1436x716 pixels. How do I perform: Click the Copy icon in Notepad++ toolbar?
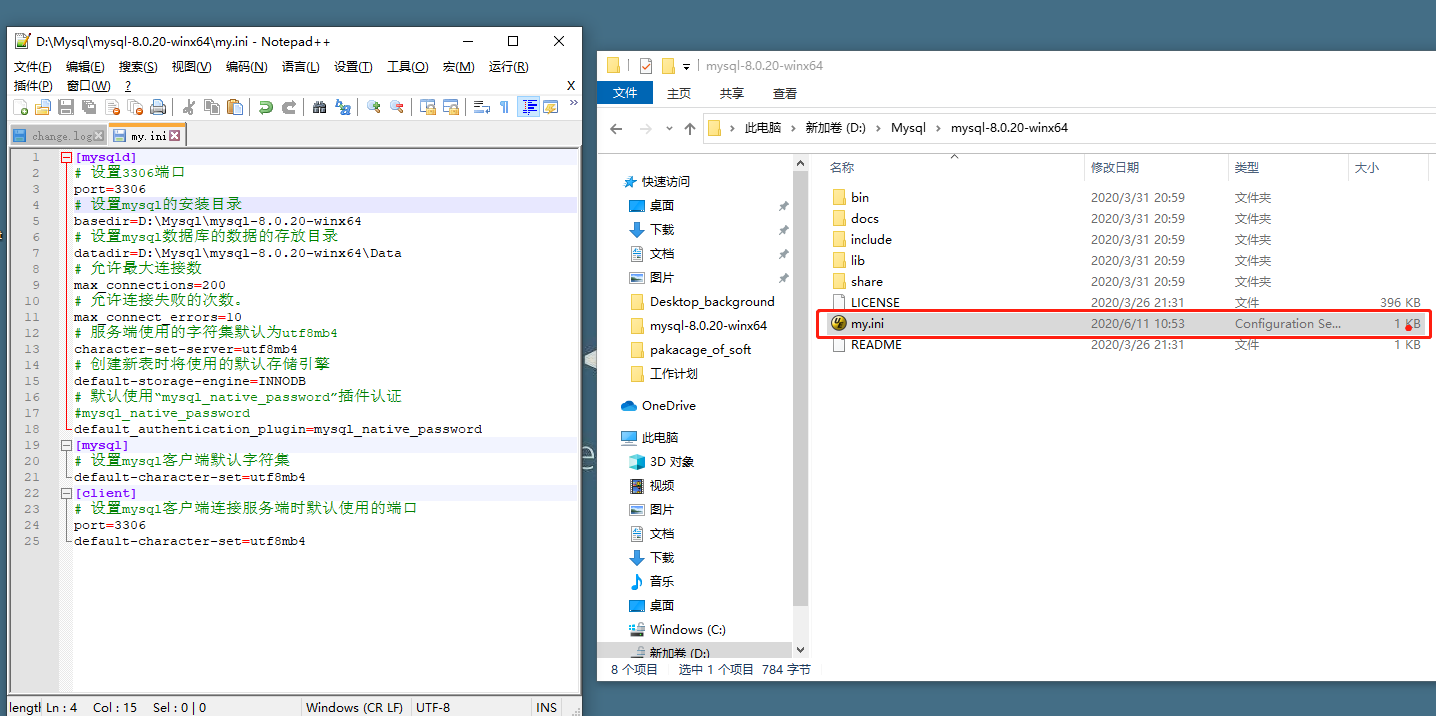tap(211, 107)
